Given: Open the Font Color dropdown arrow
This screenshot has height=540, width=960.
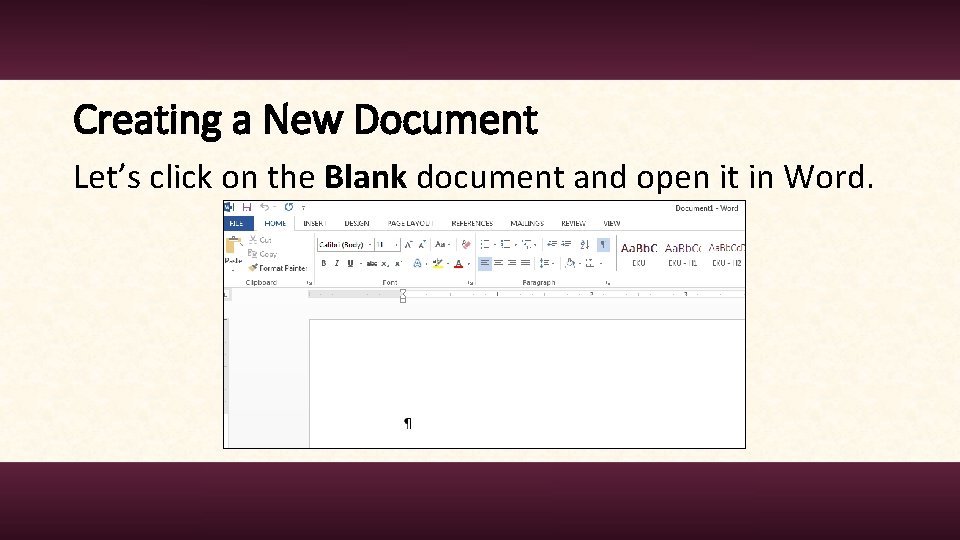Looking at the screenshot, I should pos(468,264).
